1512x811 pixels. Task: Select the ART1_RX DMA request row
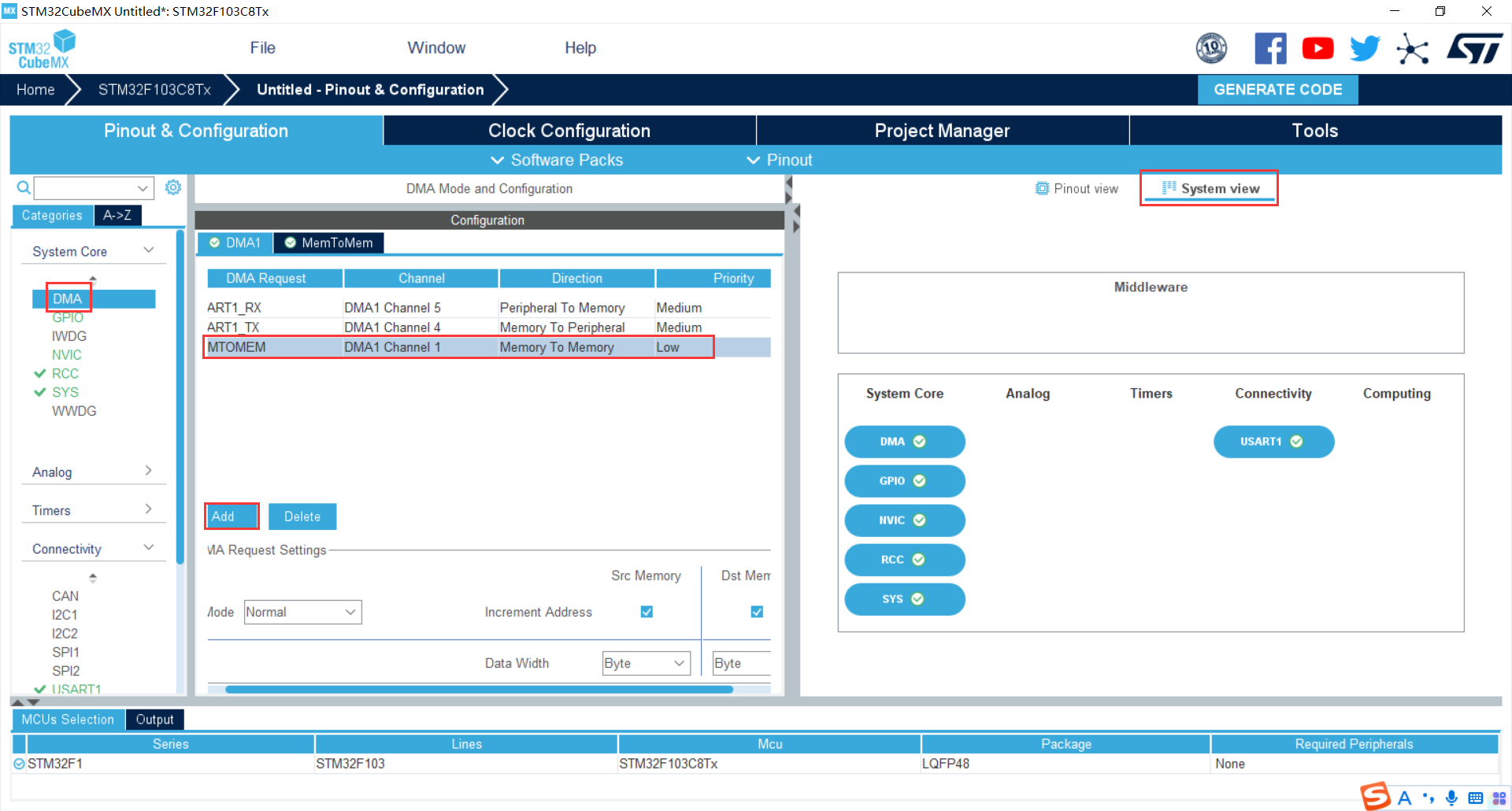488,308
